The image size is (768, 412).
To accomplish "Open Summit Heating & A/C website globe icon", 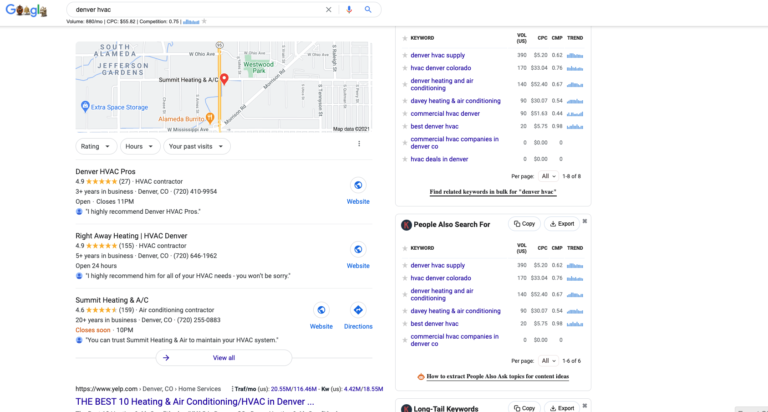I will [321, 310].
